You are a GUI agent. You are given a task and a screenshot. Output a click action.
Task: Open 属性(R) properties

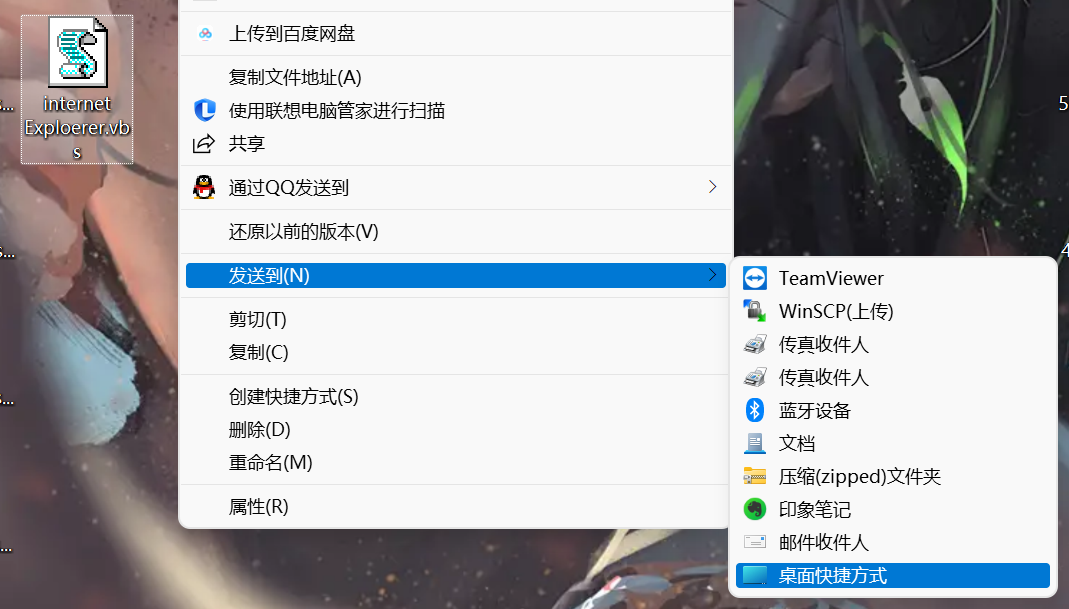pyautogui.click(x=258, y=507)
